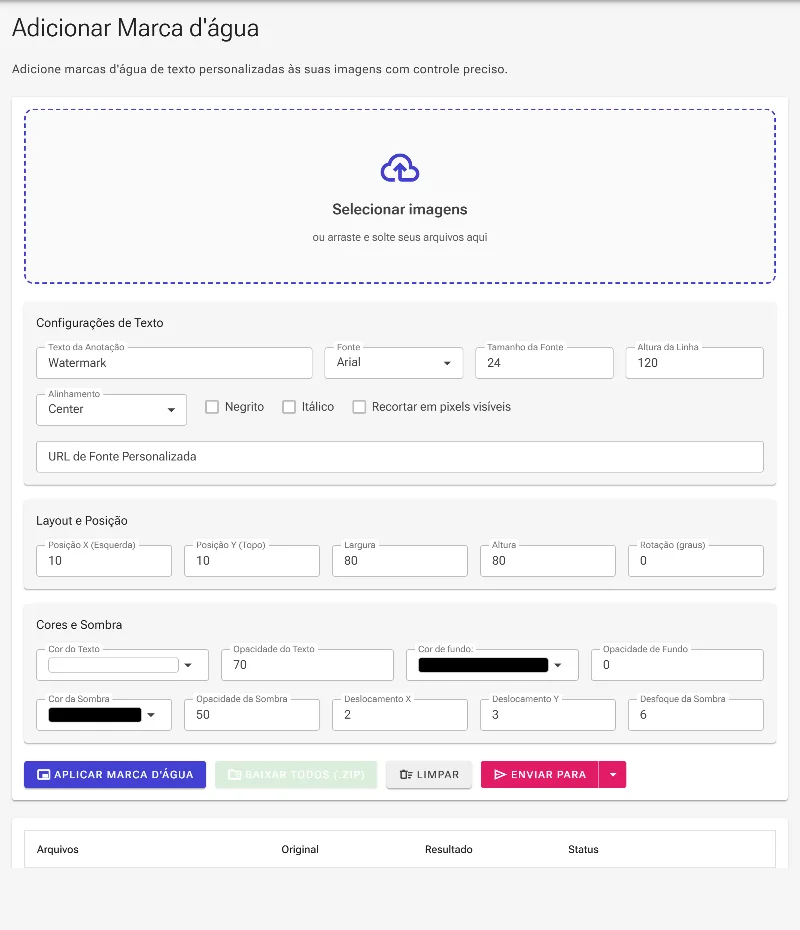Click the icon on Aplicar Marca d'Água button

(43, 775)
